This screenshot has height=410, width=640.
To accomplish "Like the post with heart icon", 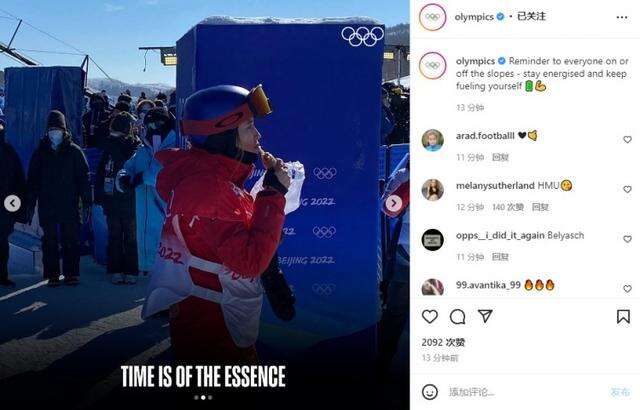I will click(x=430, y=317).
